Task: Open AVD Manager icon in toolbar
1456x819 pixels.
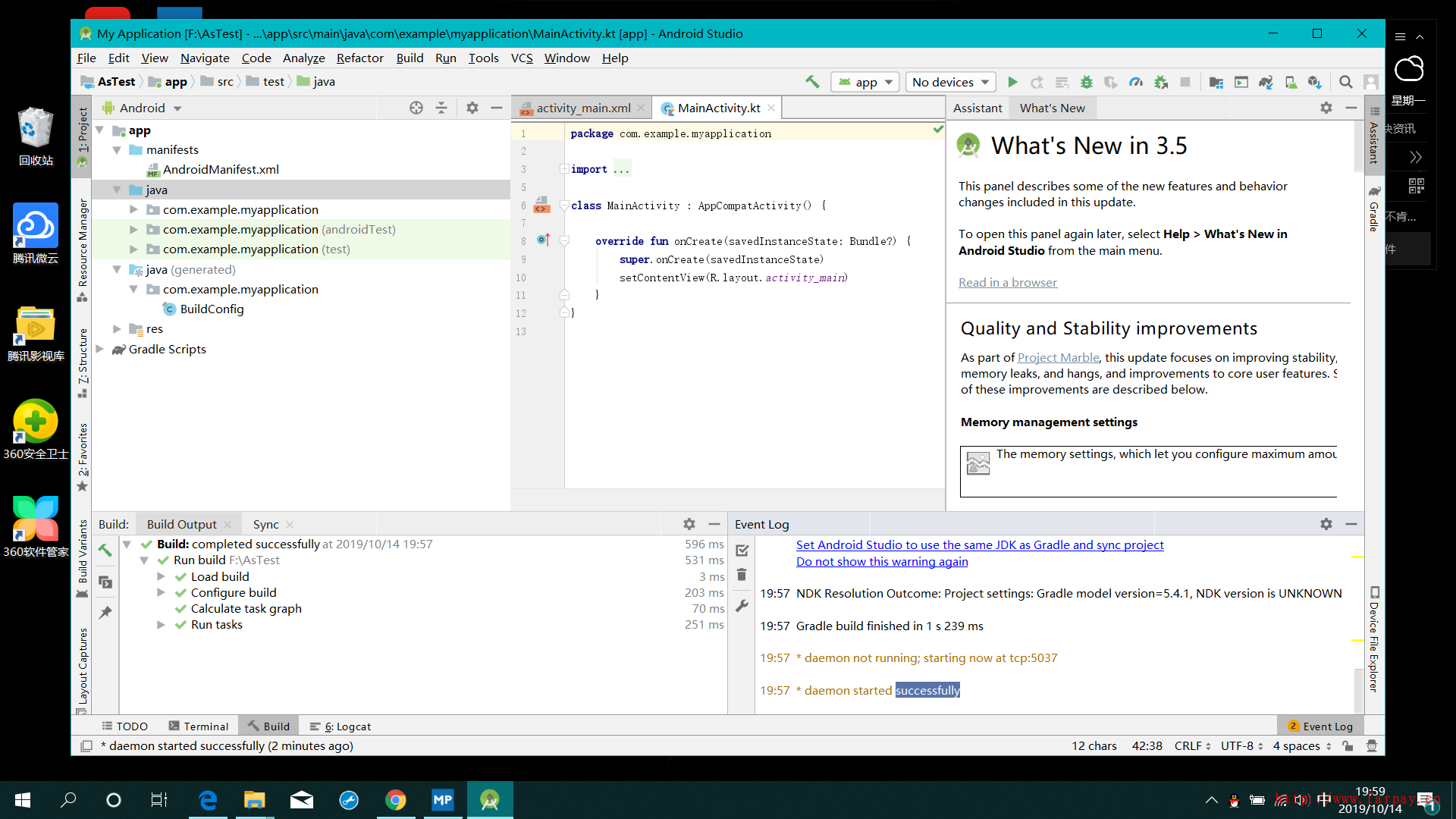Action: click(1291, 82)
